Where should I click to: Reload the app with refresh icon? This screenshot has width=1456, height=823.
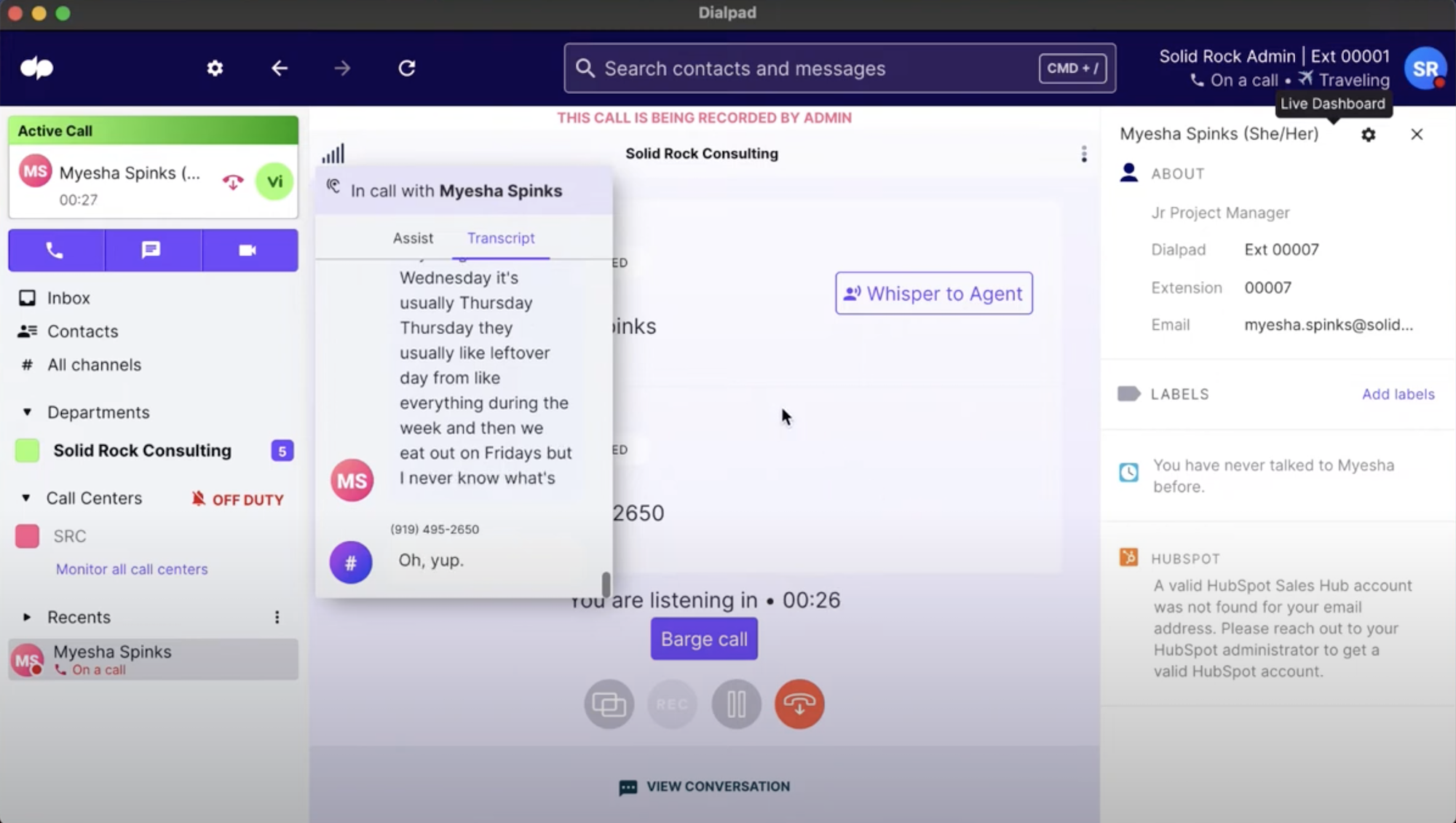click(x=407, y=68)
